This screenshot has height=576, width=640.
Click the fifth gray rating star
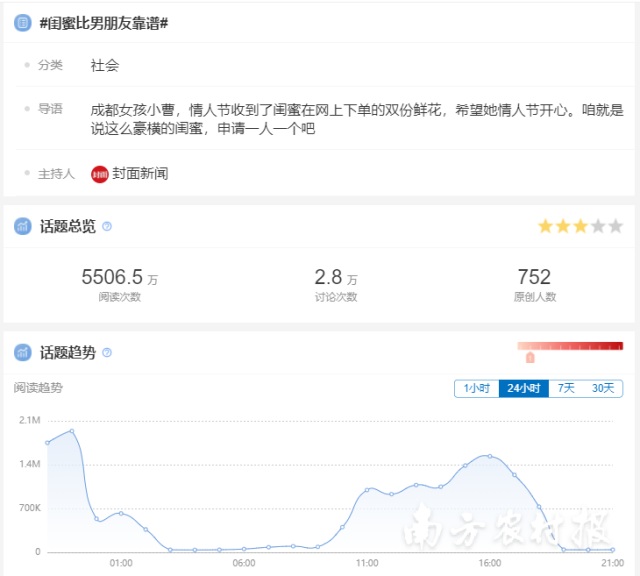pyautogui.click(x=616, y=226)
